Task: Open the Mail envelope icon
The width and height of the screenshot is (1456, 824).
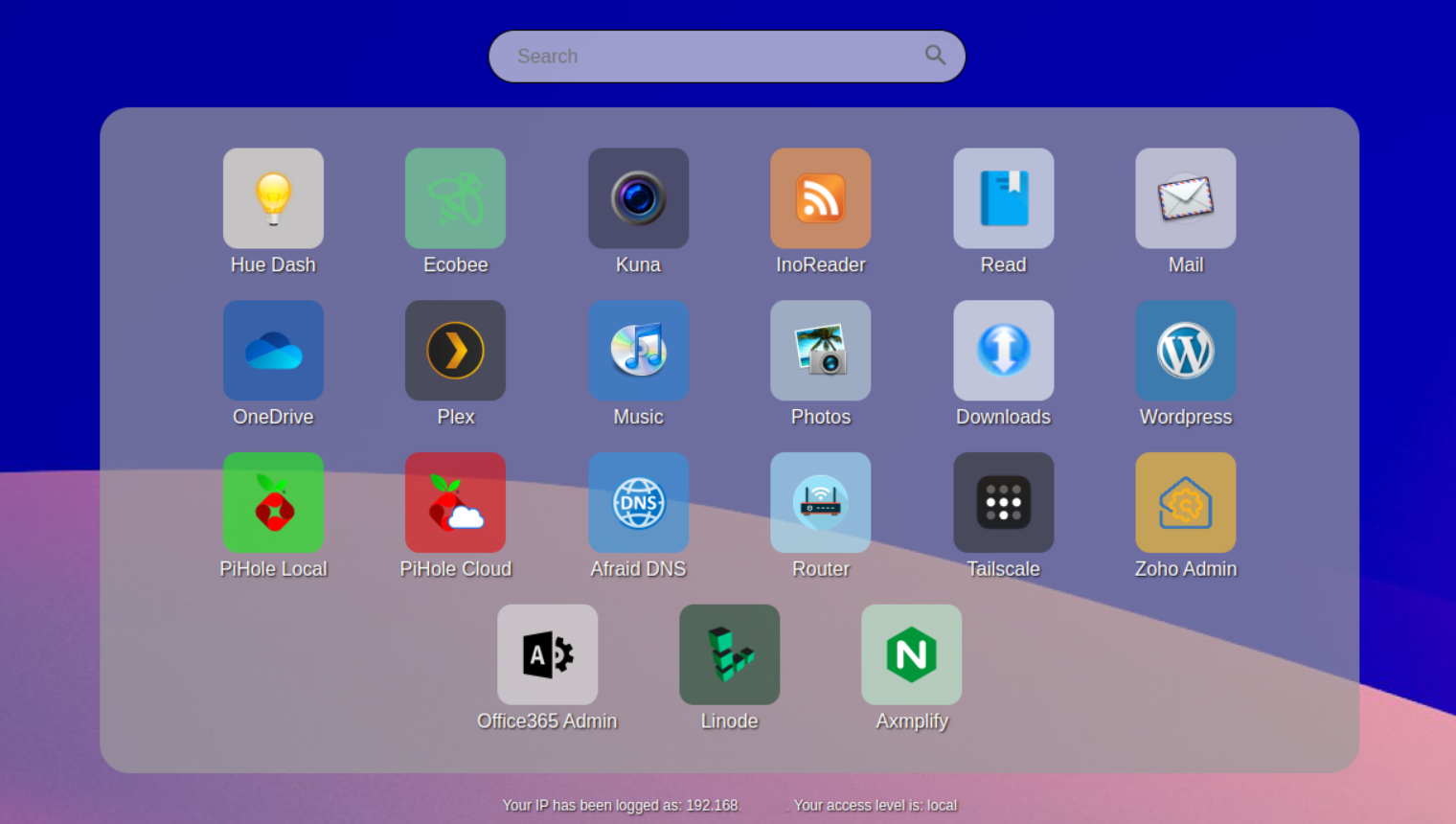Action: click(1186, 198)
